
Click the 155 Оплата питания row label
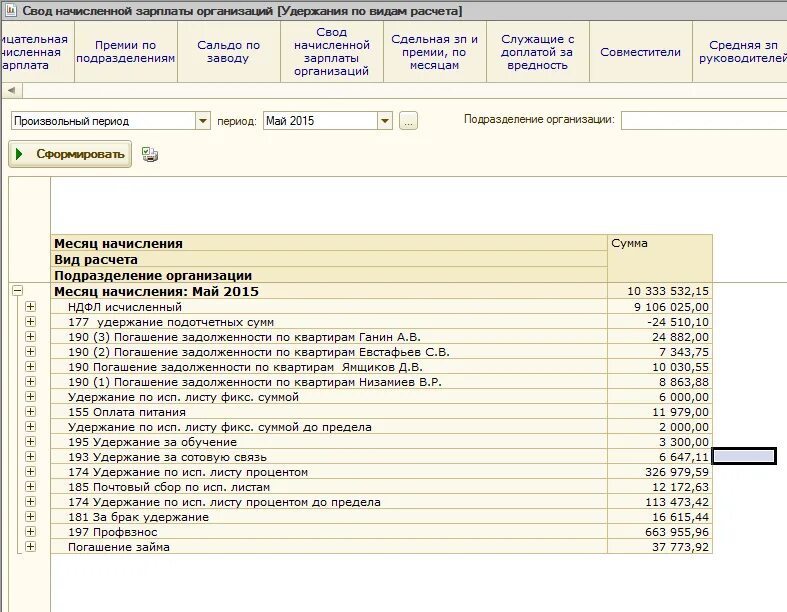tap(127, 412)
